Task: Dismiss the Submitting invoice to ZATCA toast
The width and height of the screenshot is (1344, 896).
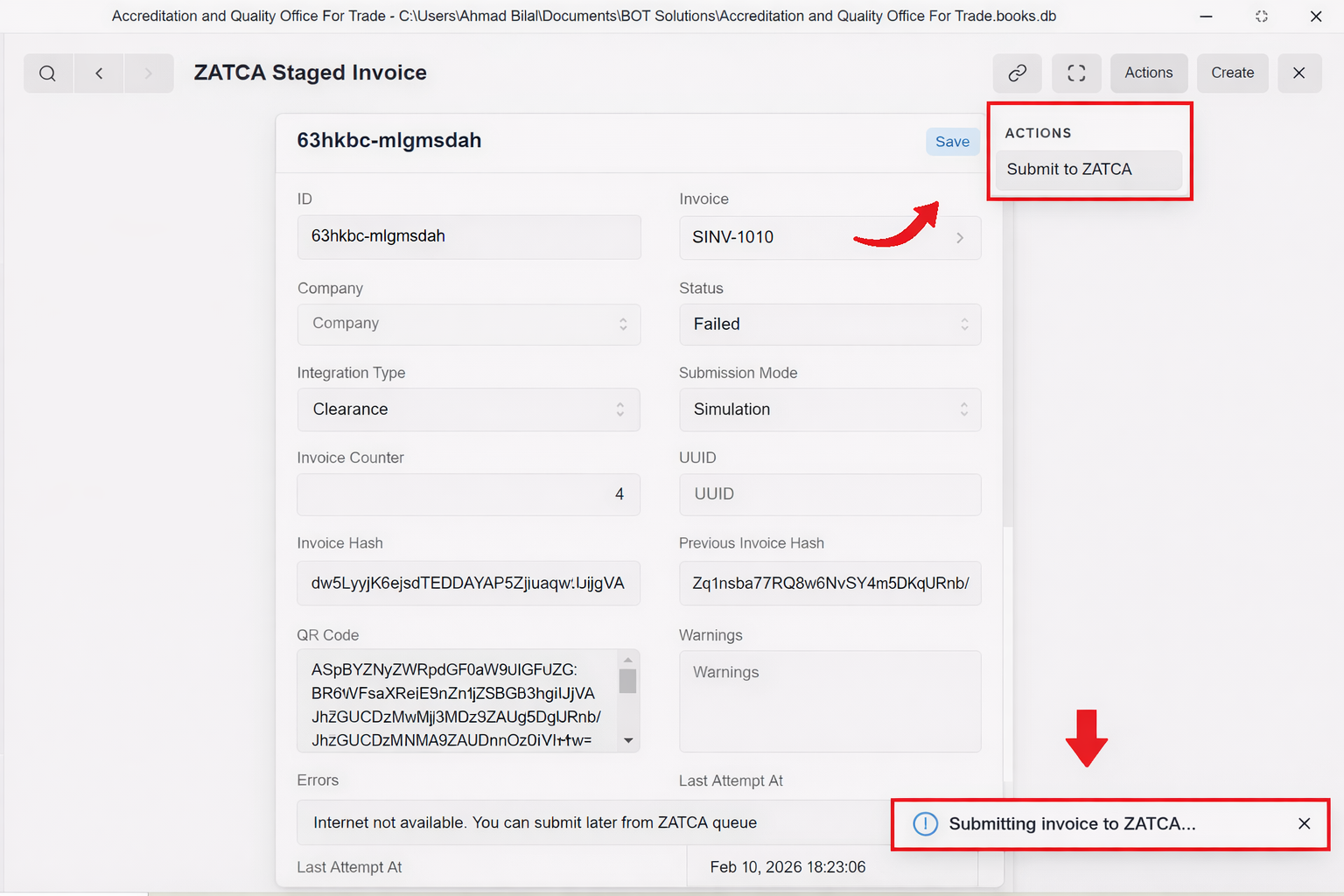Action: (1304, 823)
